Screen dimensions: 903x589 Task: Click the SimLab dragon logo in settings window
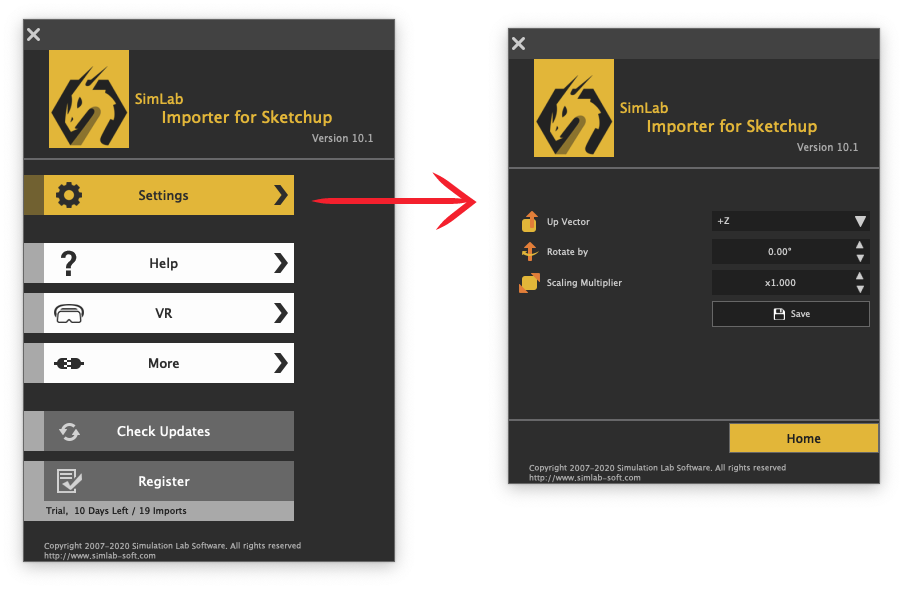[x=574, y=108]
